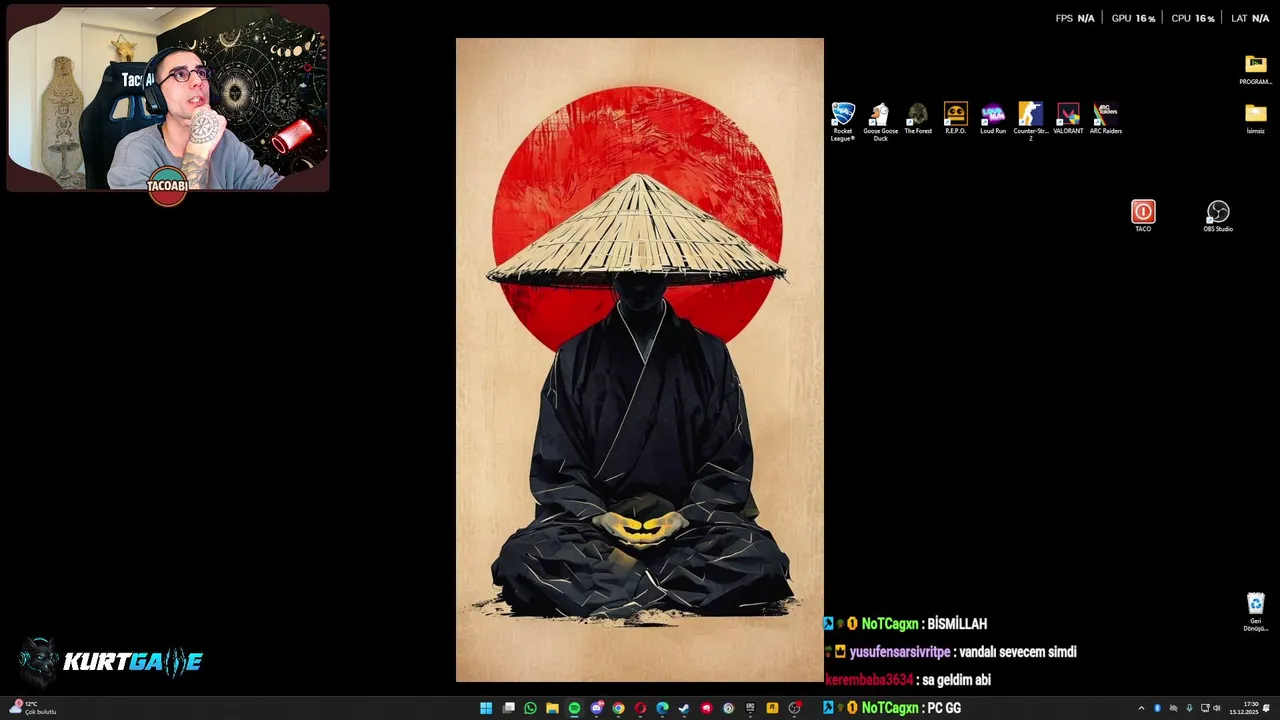1280x720 pixels.
Task: Click chat message "sa geldim abi"
Action: coord(957,680)
